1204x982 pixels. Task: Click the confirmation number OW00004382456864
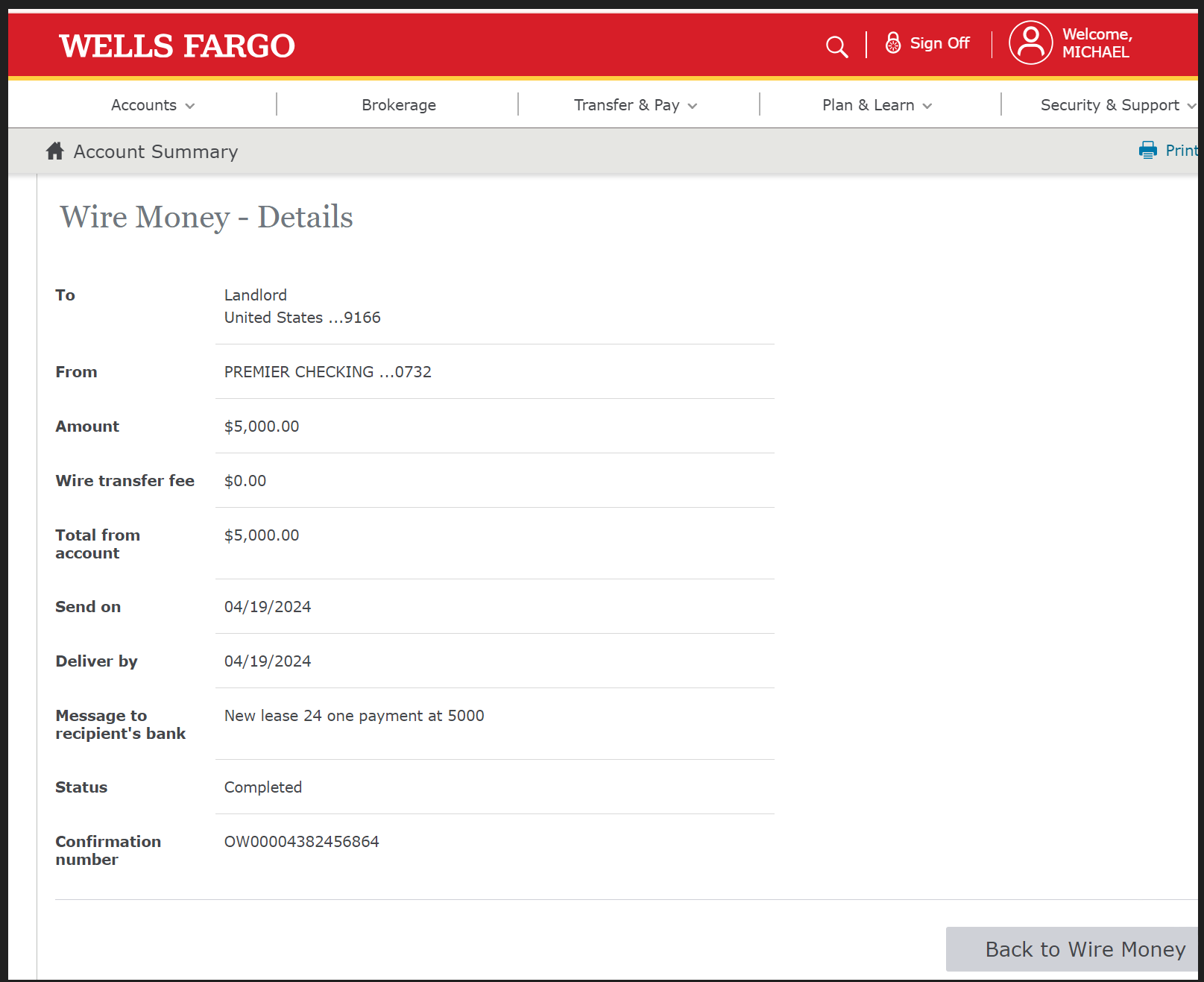[x=302, y=842]
